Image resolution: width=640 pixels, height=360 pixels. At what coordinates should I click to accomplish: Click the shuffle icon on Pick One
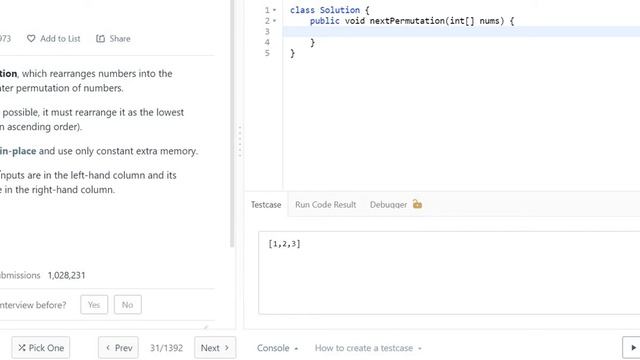(x=22, y=348)
